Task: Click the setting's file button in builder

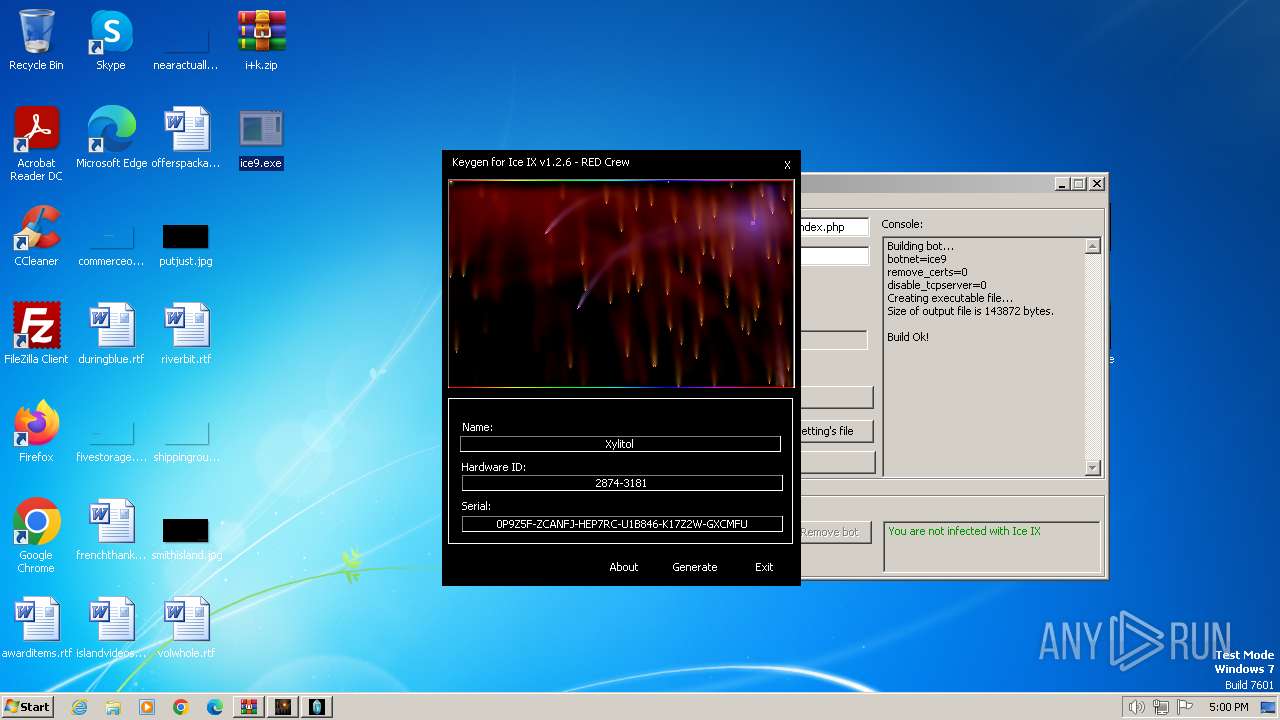Action: [x=836, y=431]
